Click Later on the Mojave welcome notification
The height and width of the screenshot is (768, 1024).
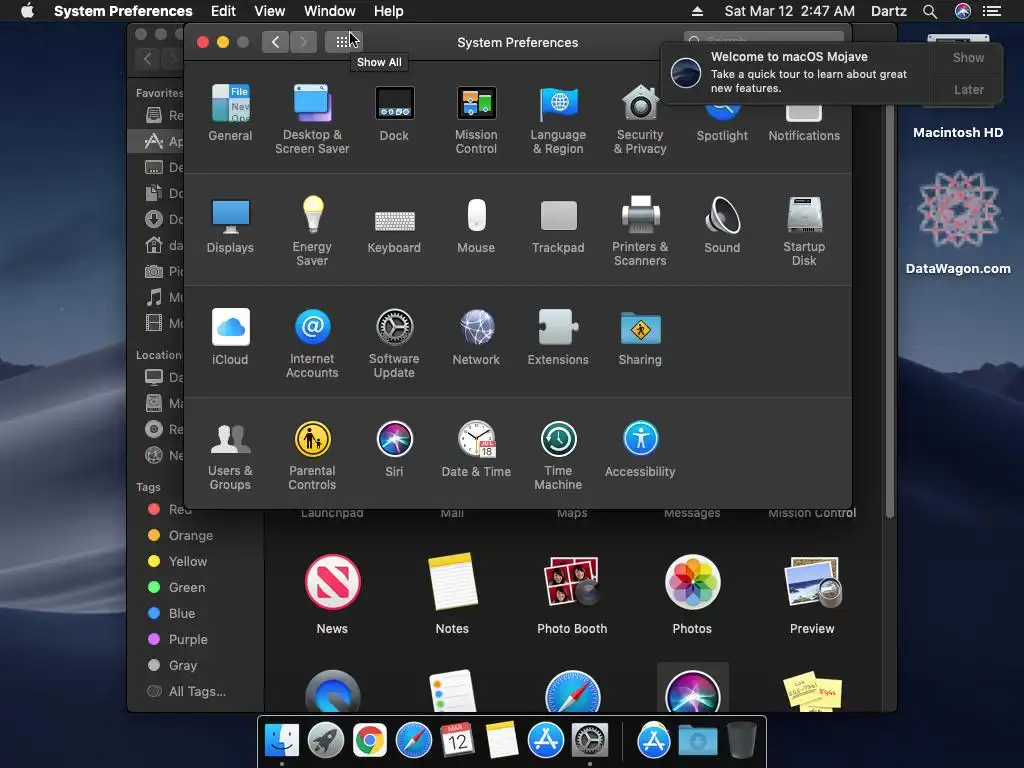tap(968, 89)
